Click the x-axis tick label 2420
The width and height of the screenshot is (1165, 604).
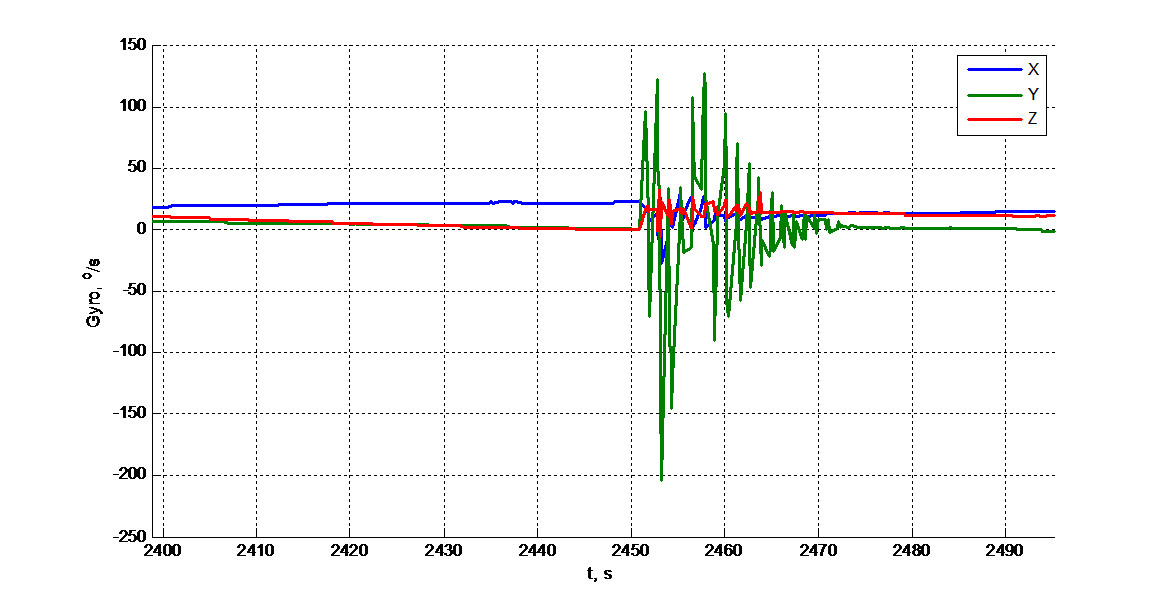[x=349, y=551]
